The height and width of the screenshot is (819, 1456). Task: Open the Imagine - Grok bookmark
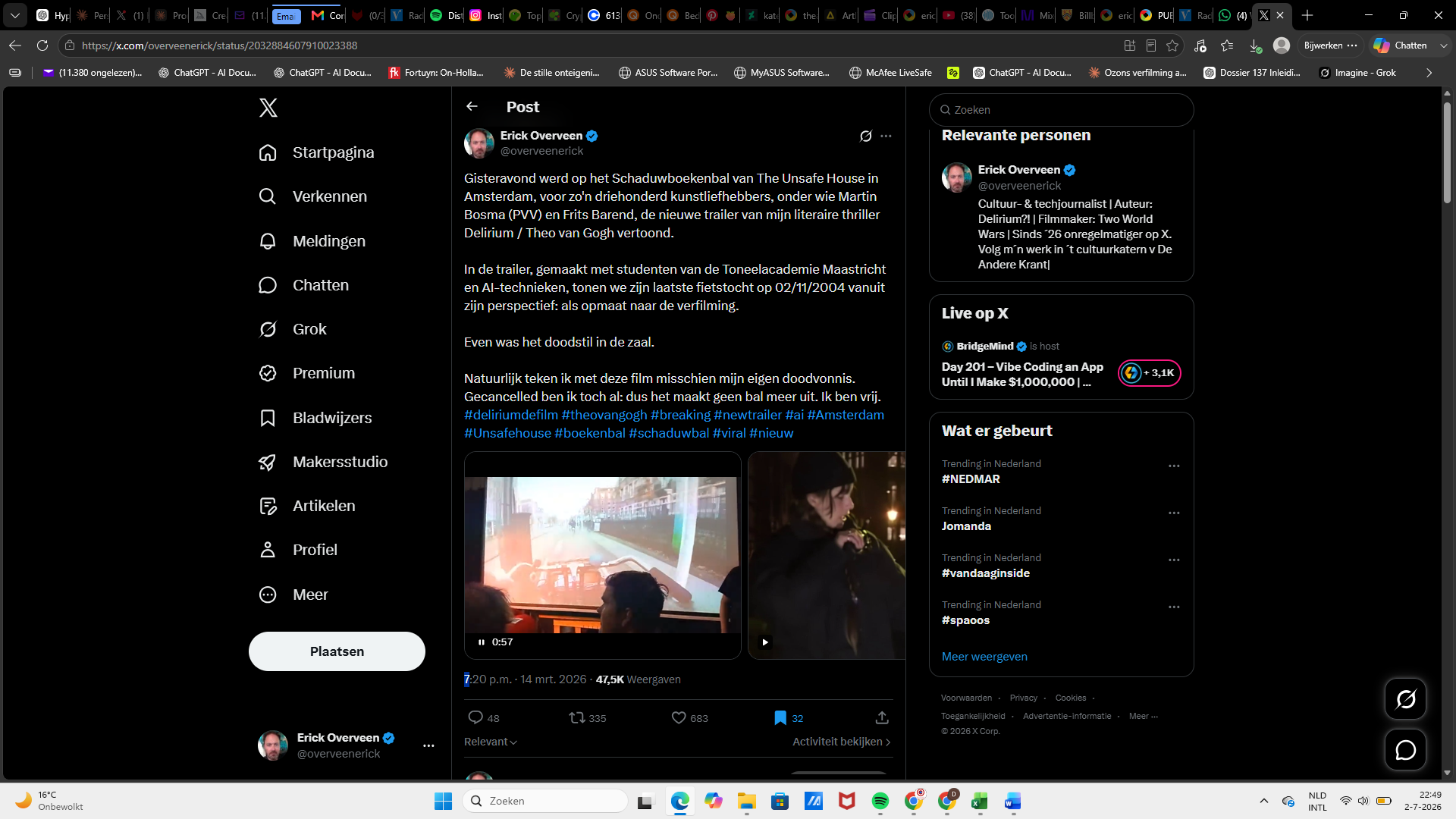click(x=1357, y=73)
